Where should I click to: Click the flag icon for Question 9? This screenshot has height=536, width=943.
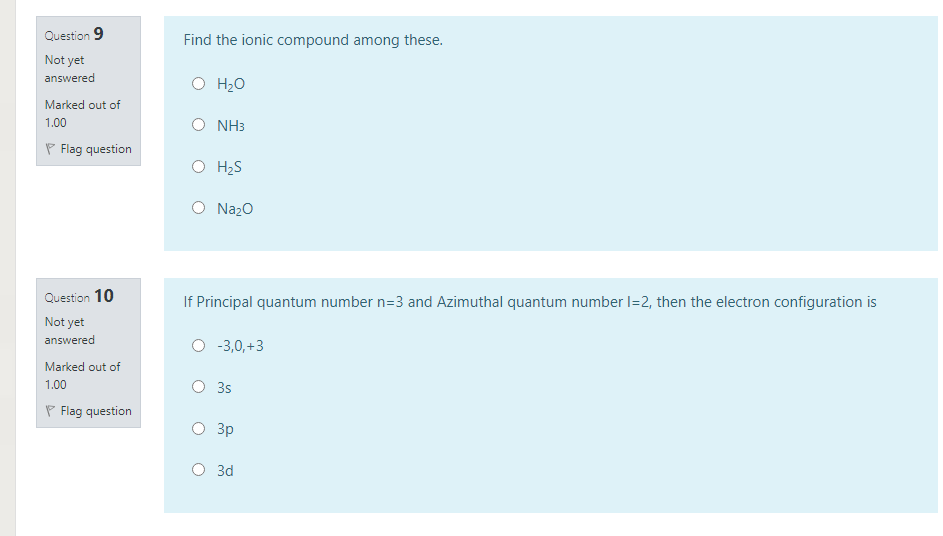tap(50, 149)
